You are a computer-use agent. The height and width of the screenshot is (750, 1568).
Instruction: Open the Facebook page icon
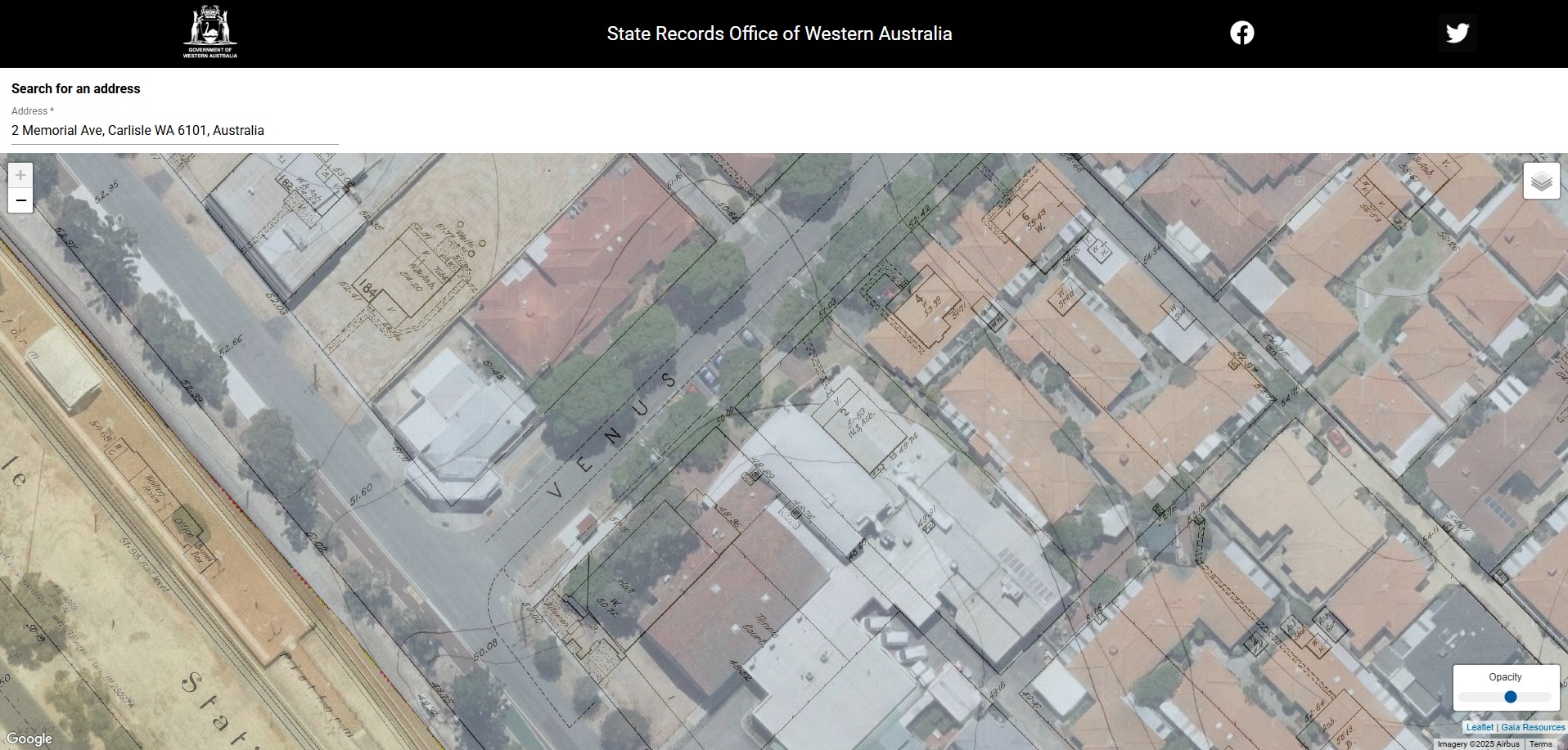click(x=1241, y=33)
